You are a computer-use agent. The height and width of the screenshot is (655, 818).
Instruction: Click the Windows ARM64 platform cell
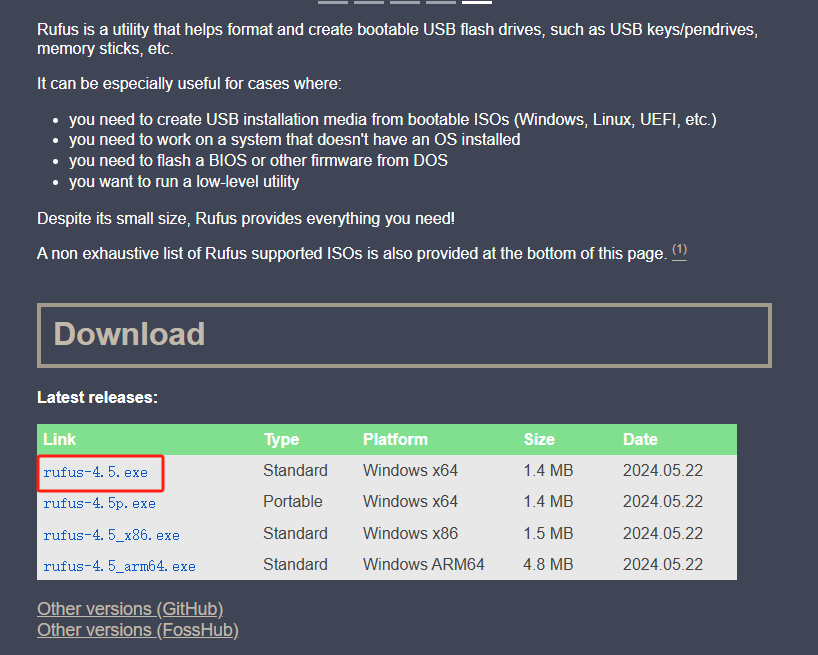[424, 564]
